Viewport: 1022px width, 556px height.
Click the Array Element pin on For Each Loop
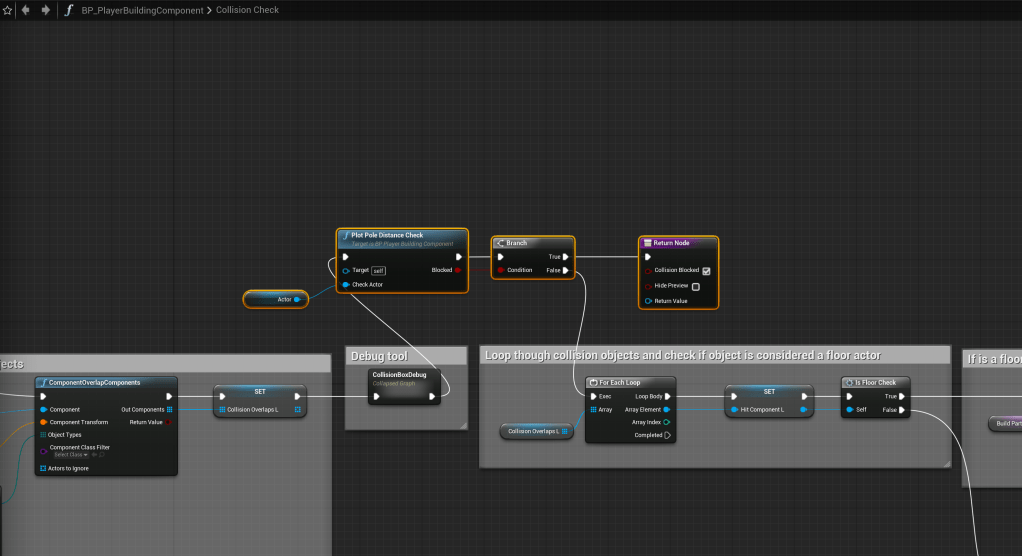667,409
